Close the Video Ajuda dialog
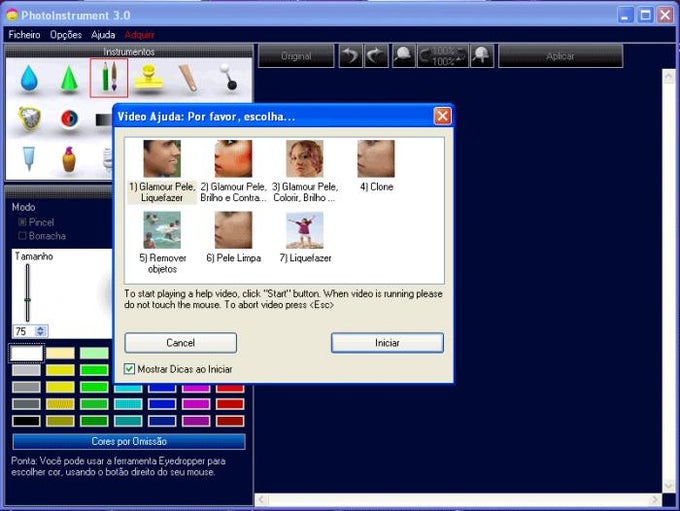The image size is (680, 511). click(x=442, y=116)
